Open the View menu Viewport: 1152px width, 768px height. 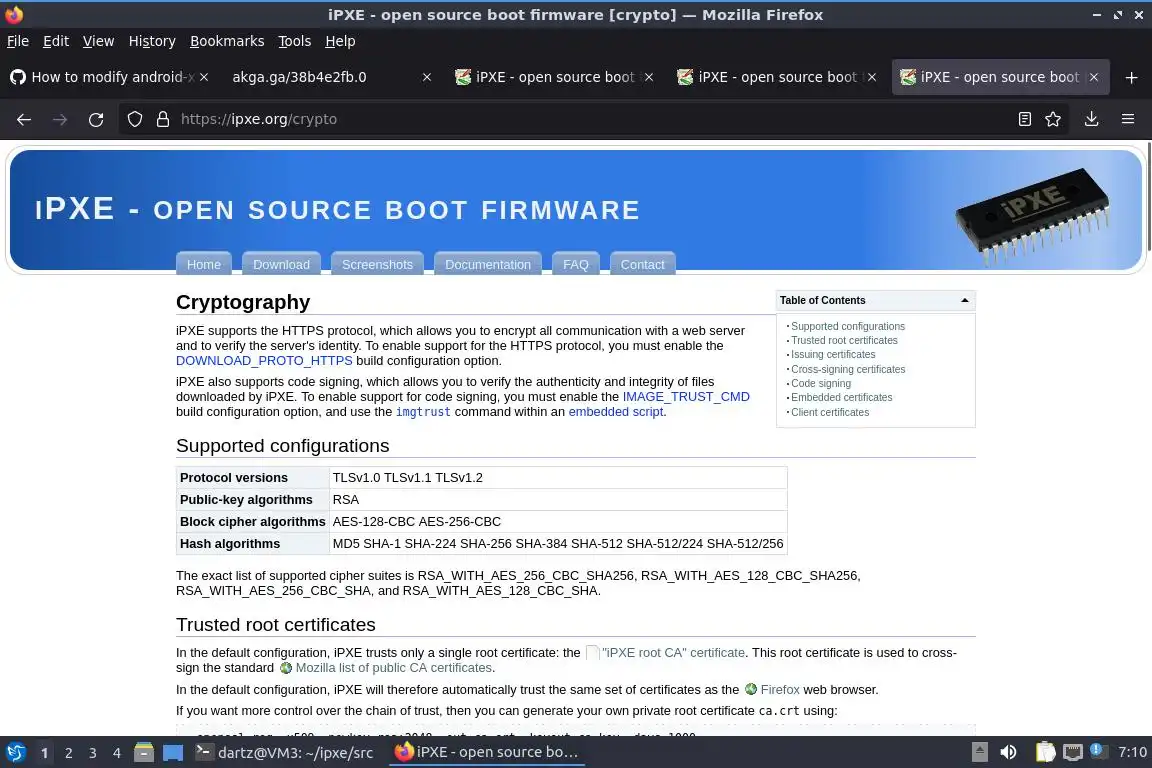point(98,41)
